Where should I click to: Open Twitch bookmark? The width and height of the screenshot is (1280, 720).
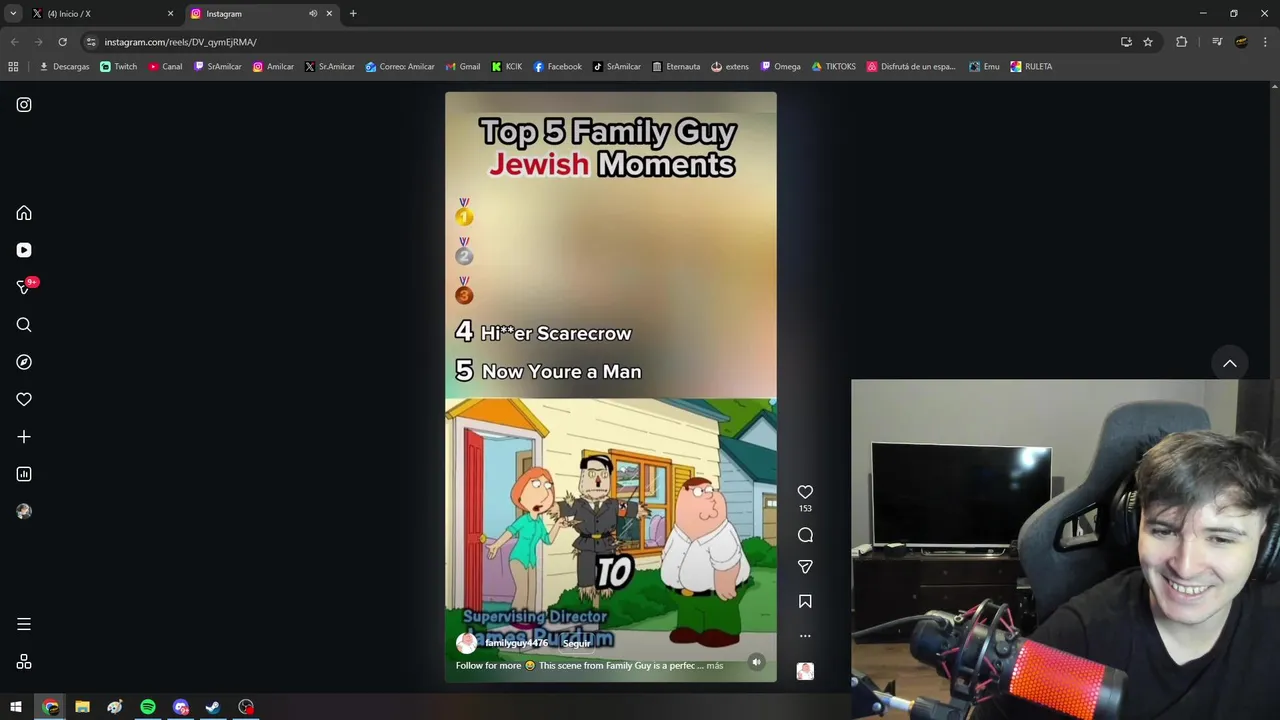tap(119, 67)
